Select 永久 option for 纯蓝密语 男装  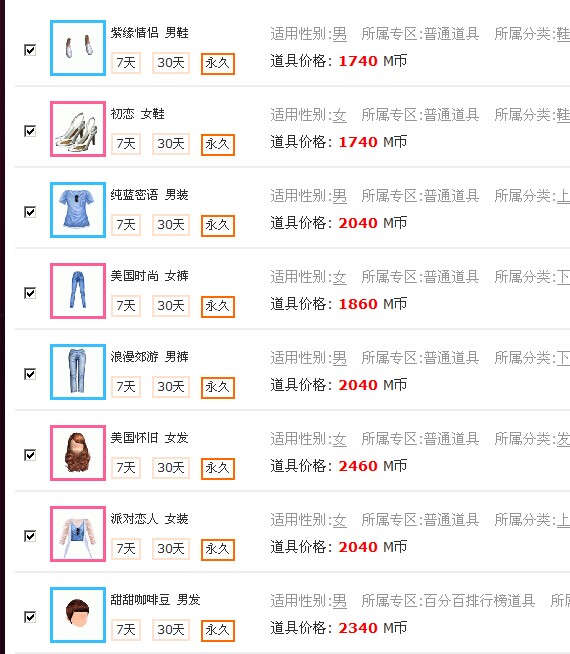218,226
